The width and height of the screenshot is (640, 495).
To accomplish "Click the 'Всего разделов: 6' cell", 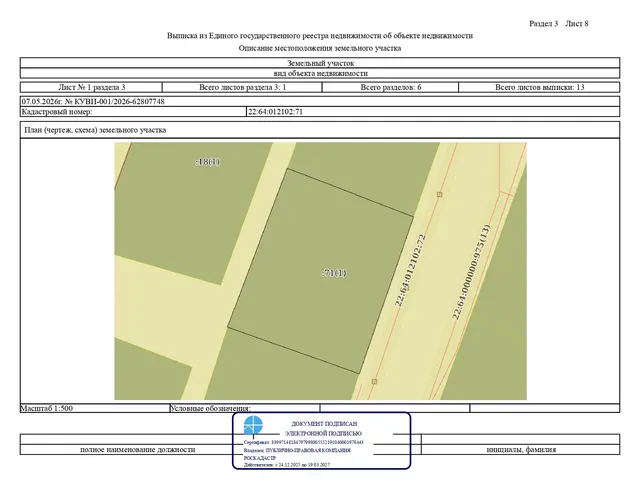I will [x=391, y=87].
